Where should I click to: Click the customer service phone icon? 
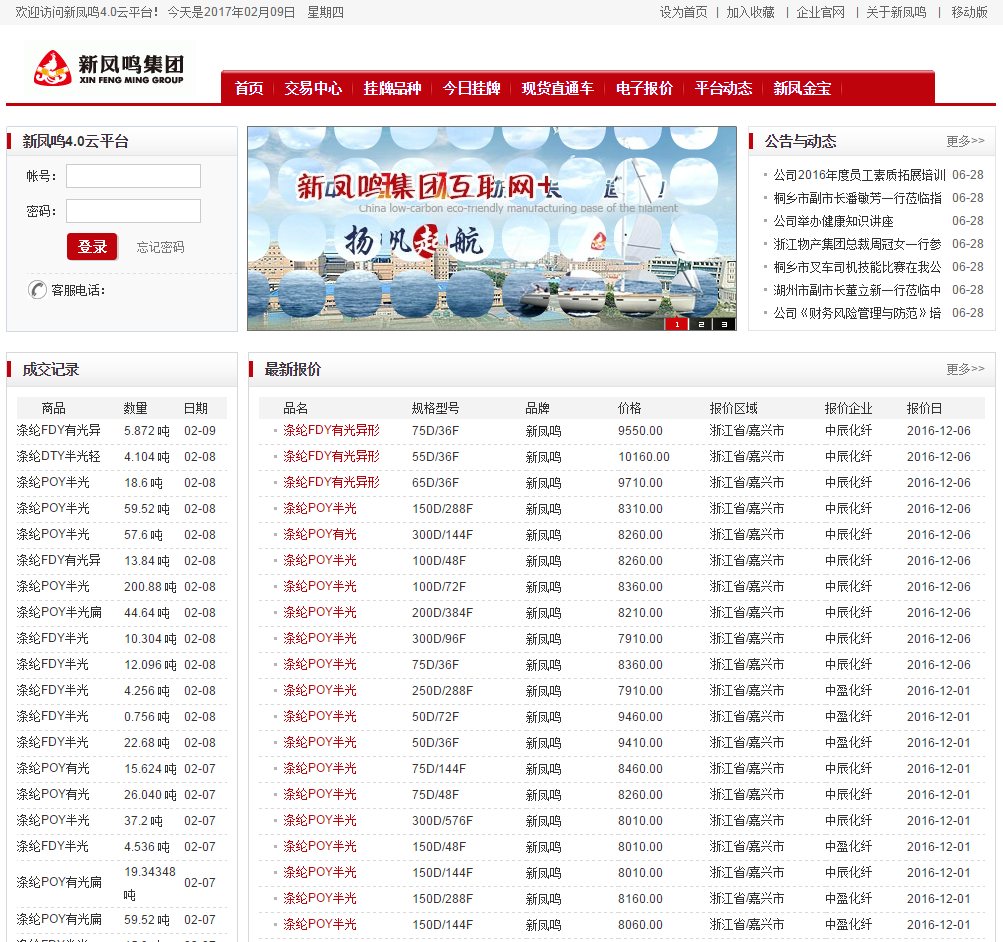click(x=38, y=290)
